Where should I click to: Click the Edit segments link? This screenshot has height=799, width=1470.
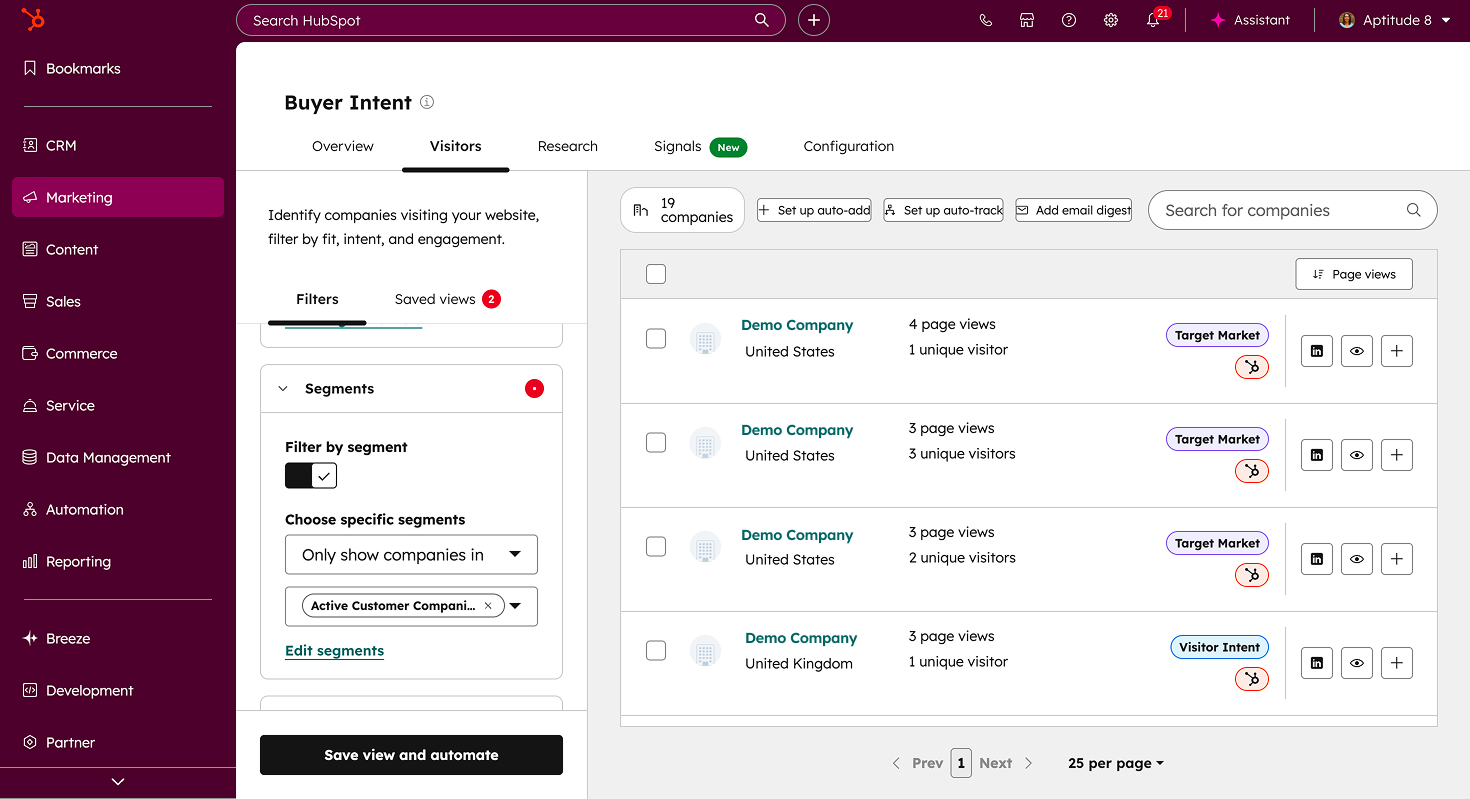(334, 651)
